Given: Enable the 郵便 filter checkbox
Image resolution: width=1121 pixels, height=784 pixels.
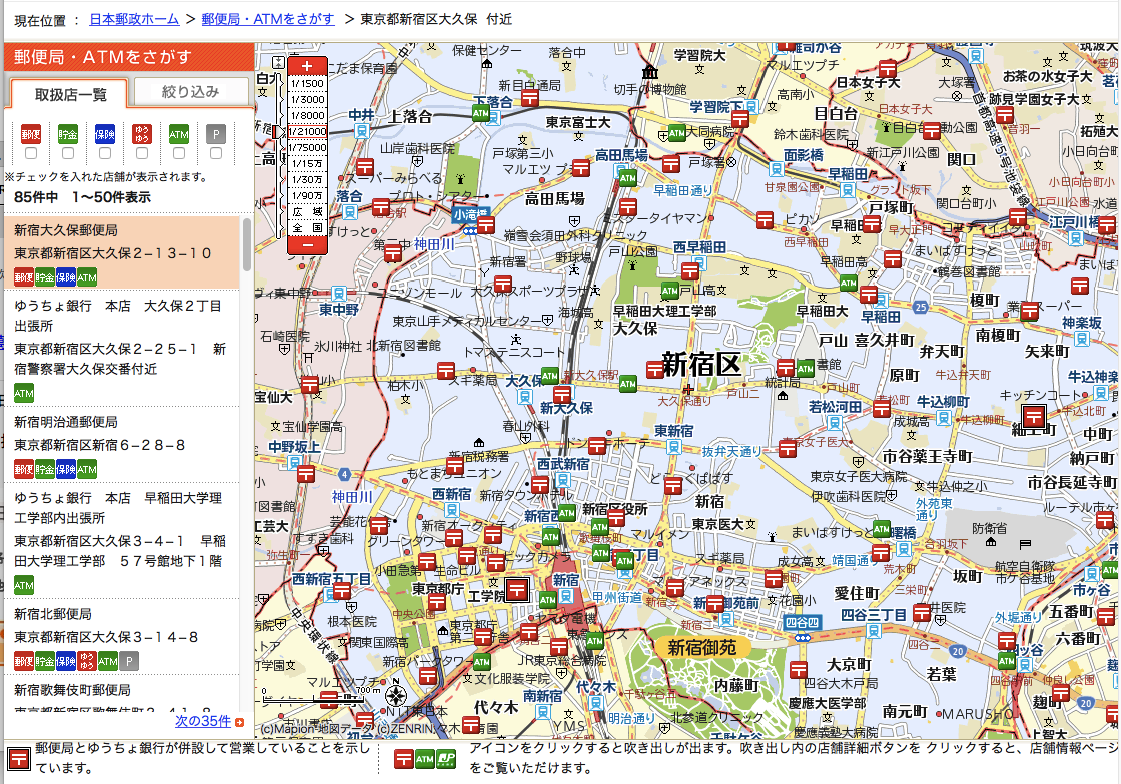Looking at the screenshot, I should coord(31,153).
